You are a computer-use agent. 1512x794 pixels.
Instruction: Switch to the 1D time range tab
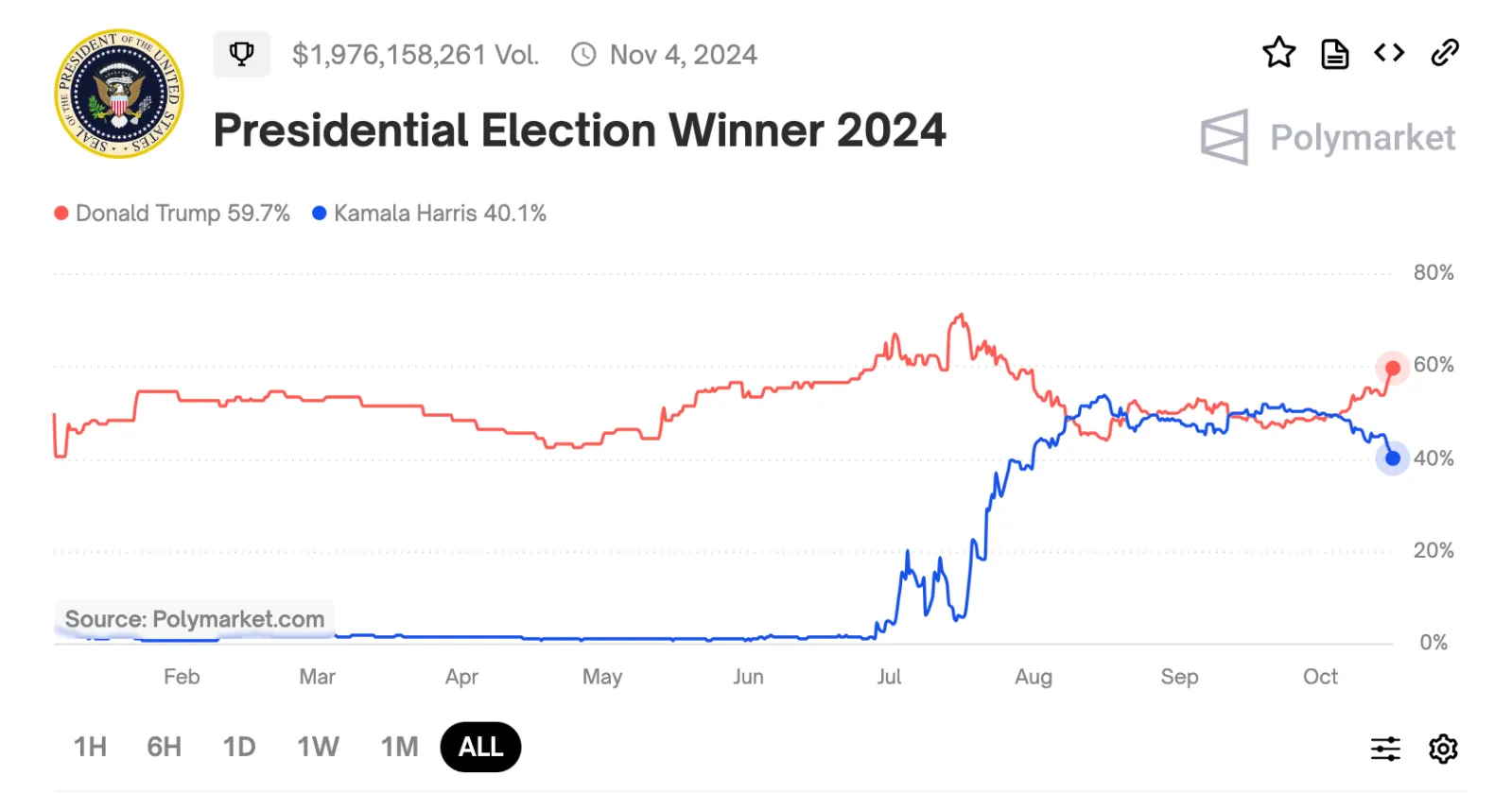tap(238, 747)
